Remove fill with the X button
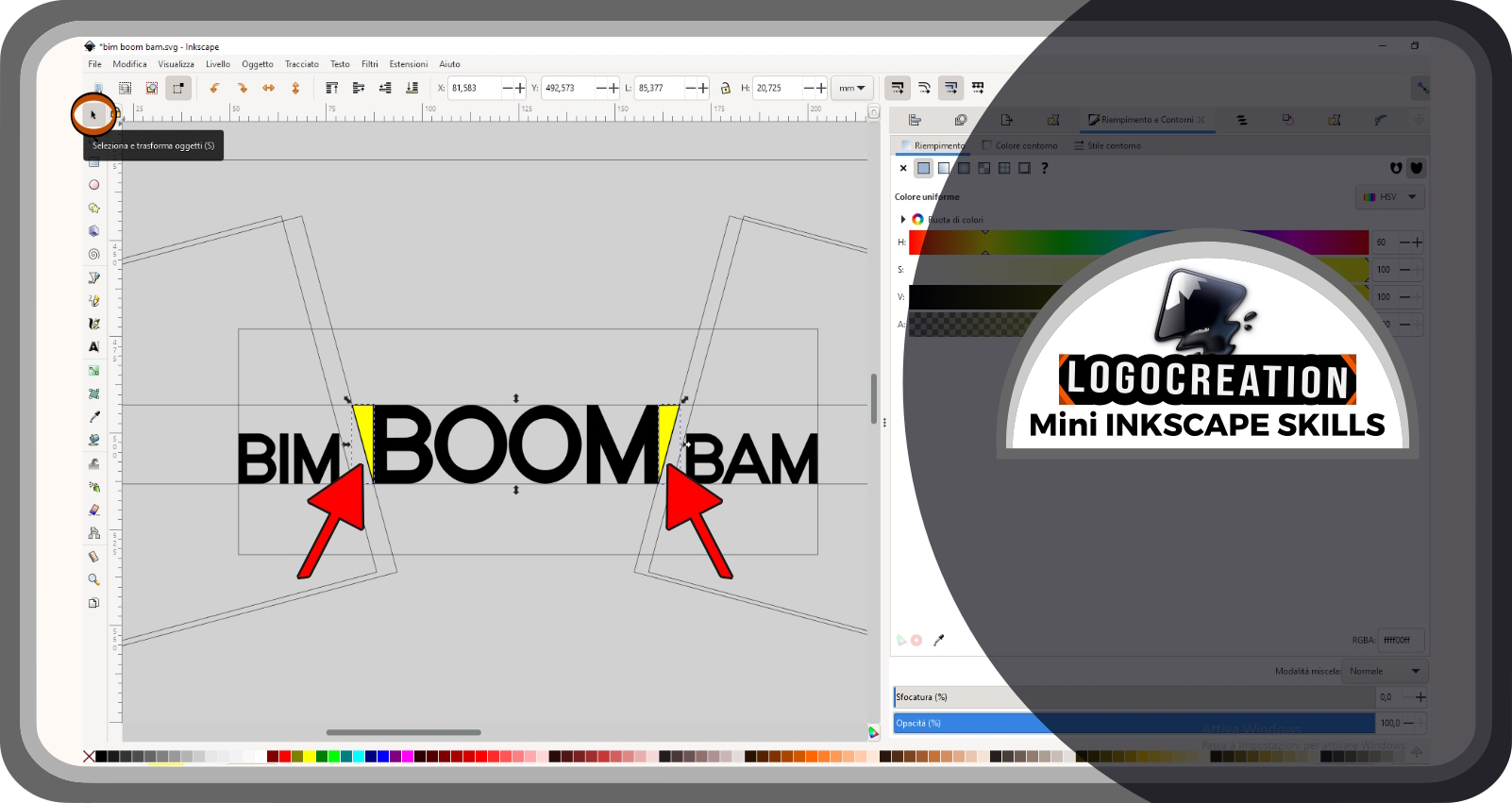This screenshot has height=803, width=1512. click(x=903, y=168)
